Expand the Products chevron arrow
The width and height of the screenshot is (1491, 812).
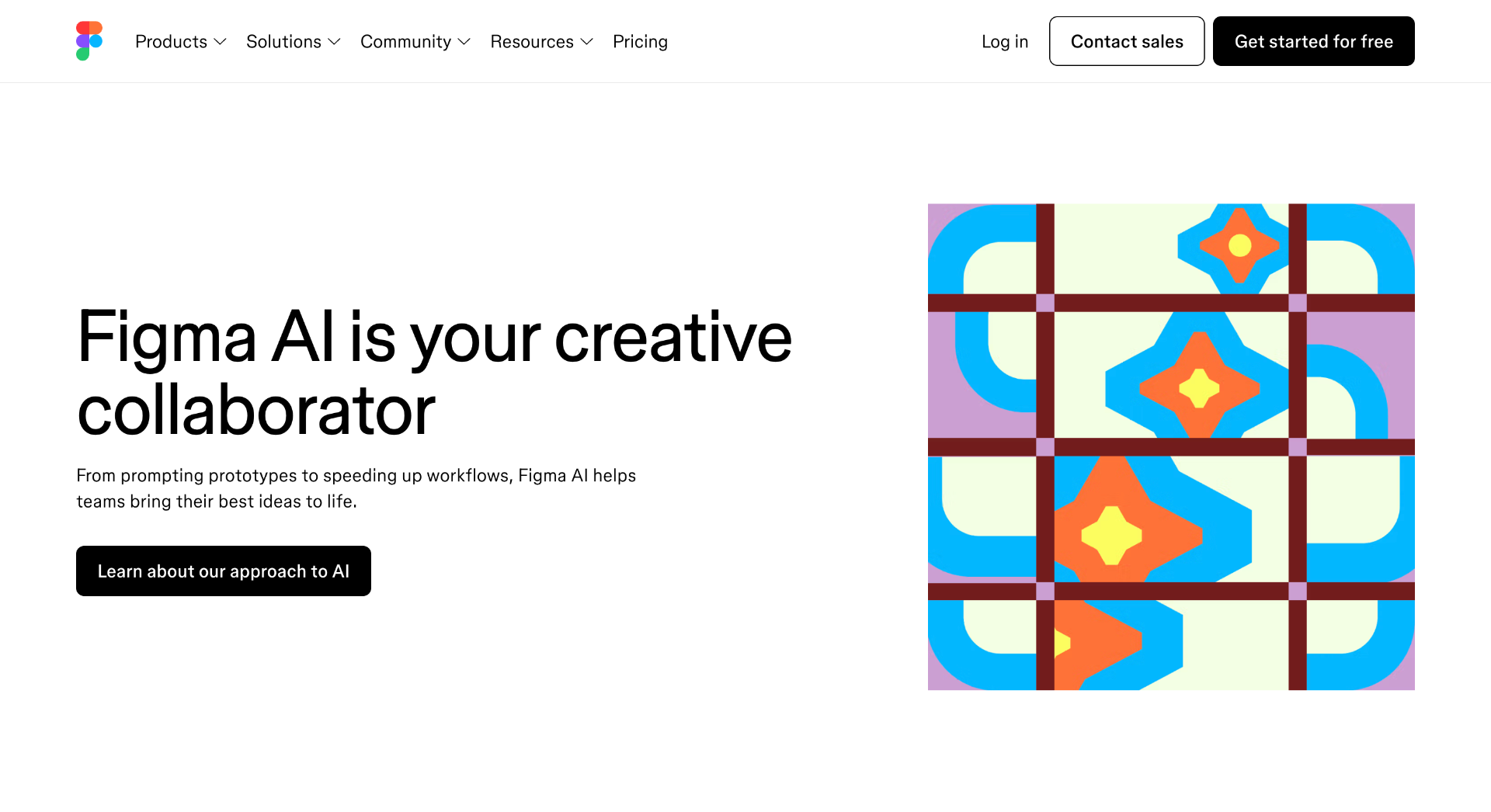[x=221, y=42]
